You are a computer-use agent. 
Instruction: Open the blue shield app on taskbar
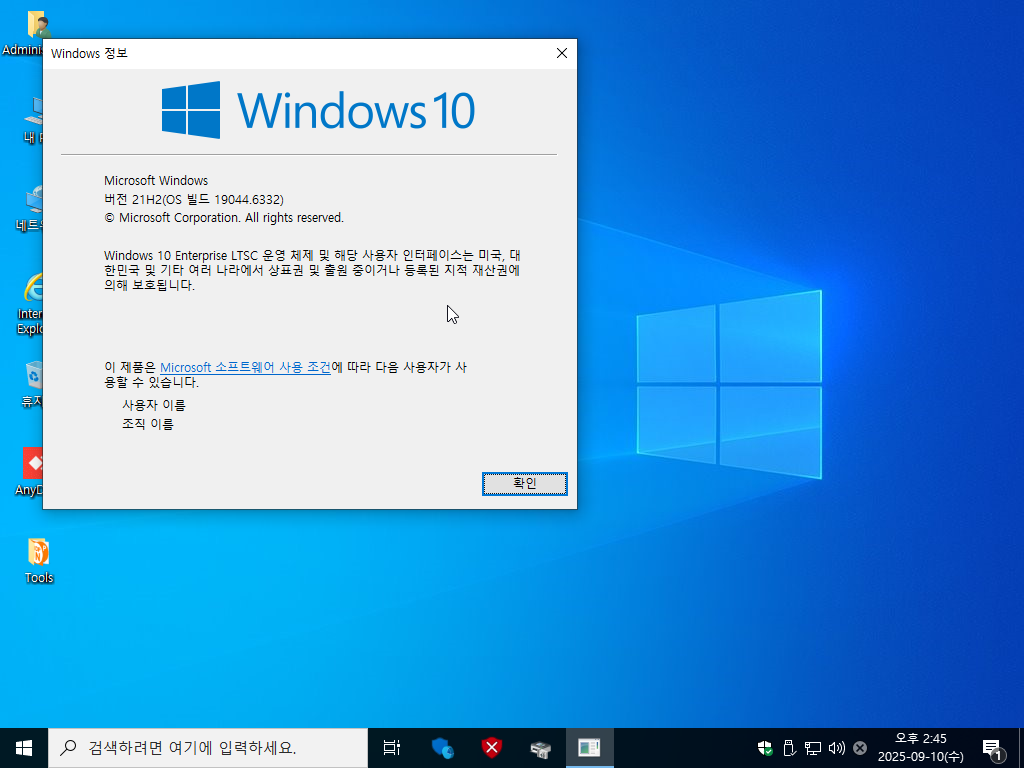point(443,748)
